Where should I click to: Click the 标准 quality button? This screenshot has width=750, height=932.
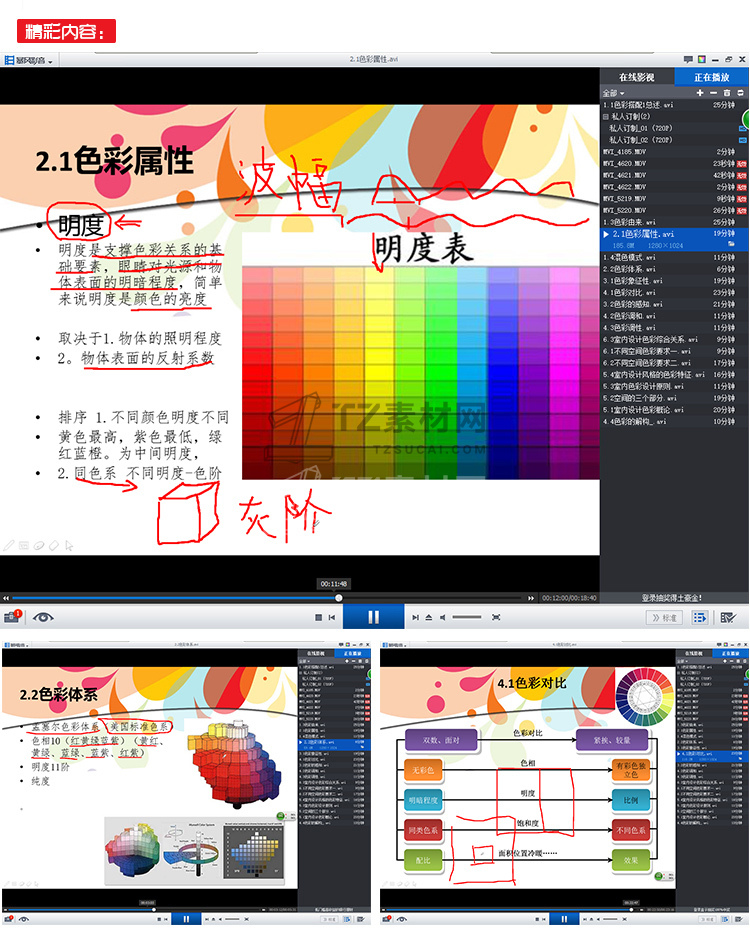[664, 618]
